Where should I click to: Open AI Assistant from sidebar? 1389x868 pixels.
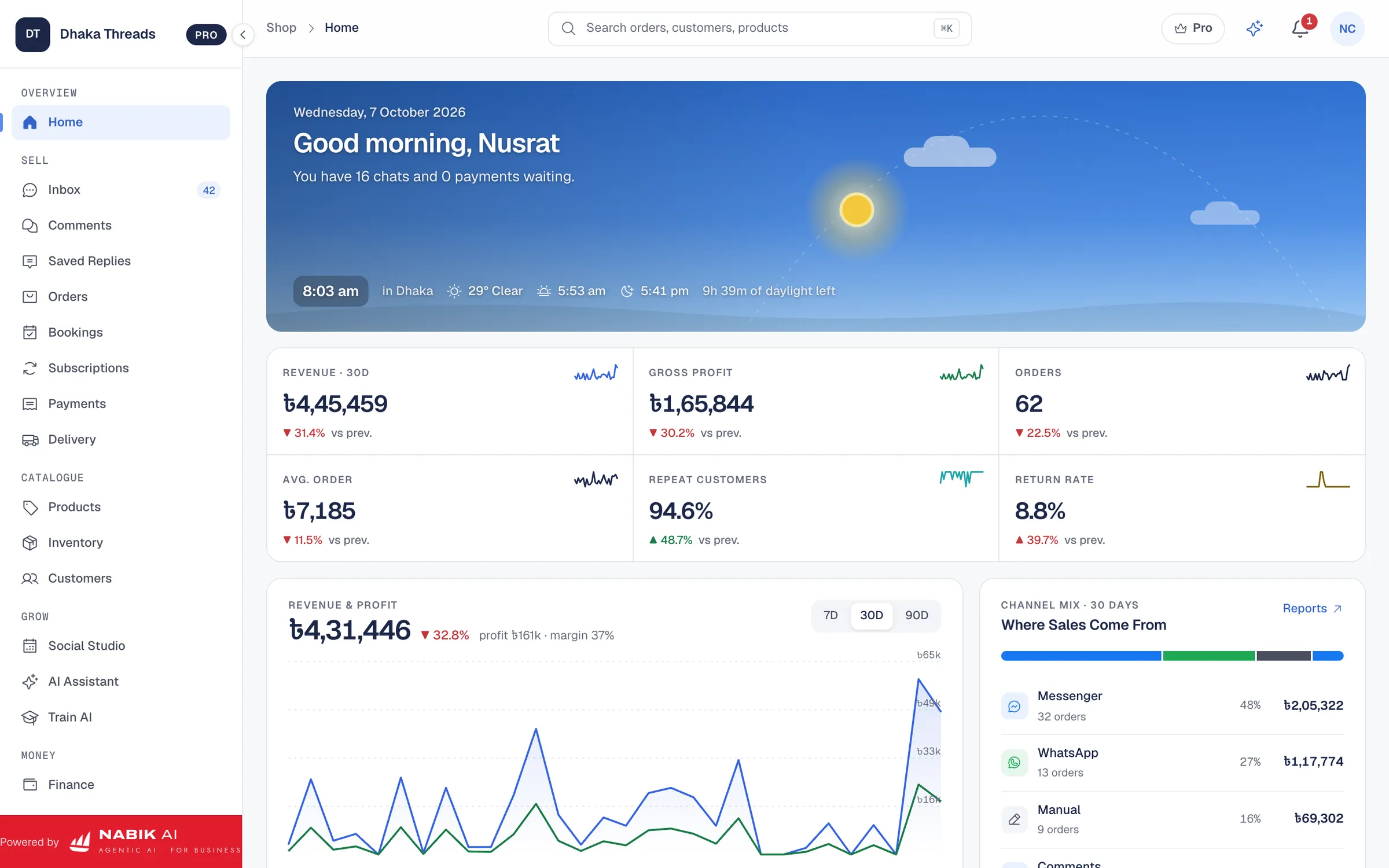pos(121,682)
